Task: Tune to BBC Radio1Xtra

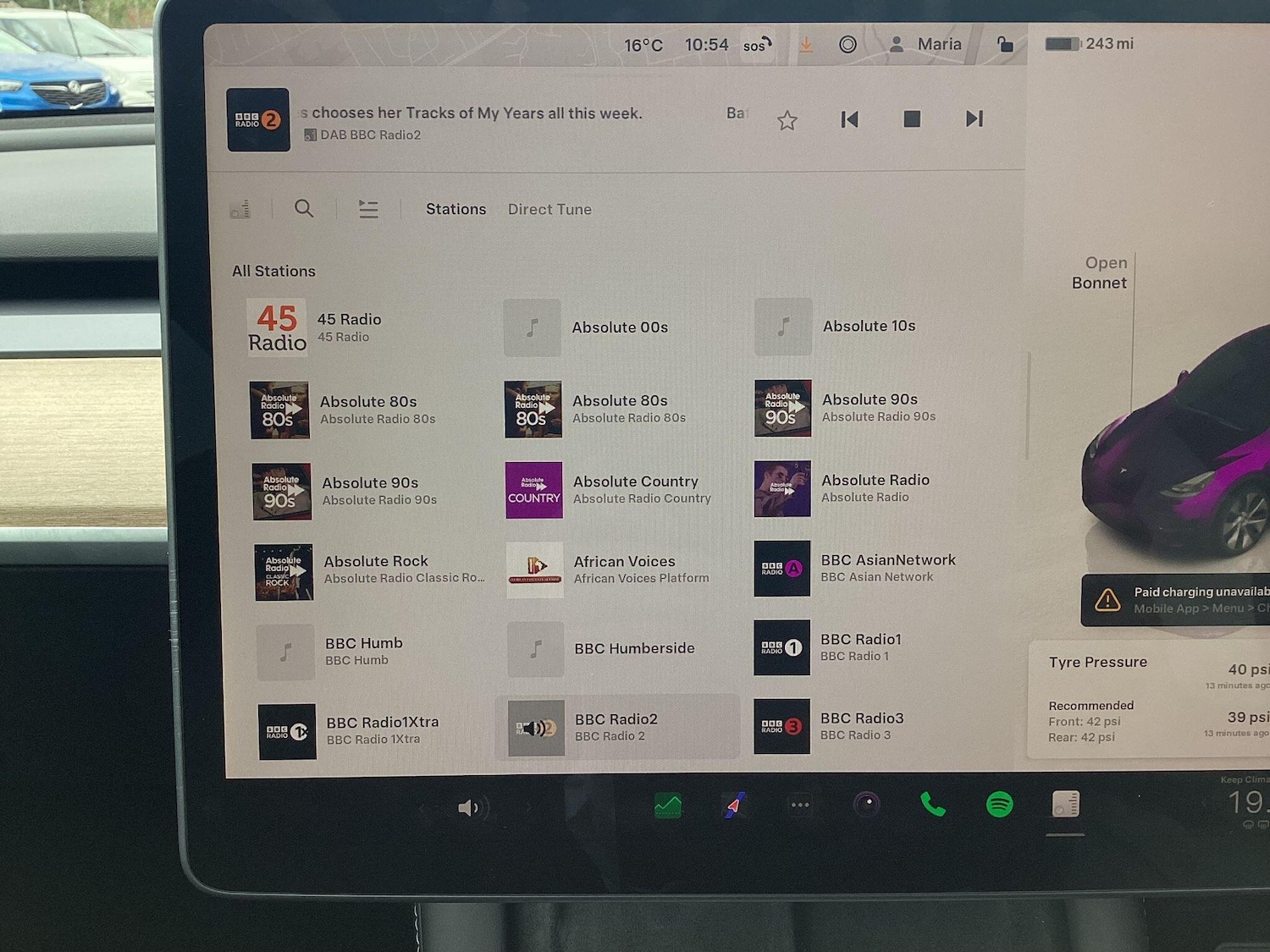Action: [x=374, y=731]
